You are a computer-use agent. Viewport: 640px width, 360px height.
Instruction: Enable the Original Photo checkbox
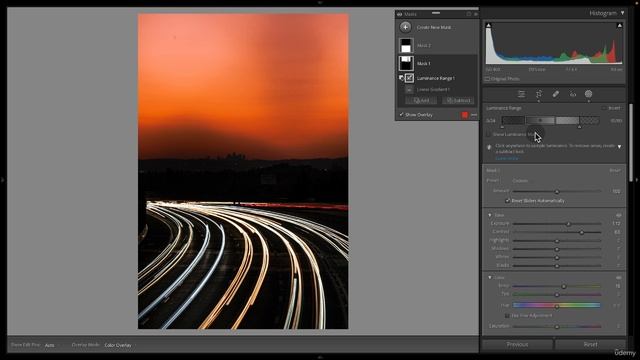[487, 79]
